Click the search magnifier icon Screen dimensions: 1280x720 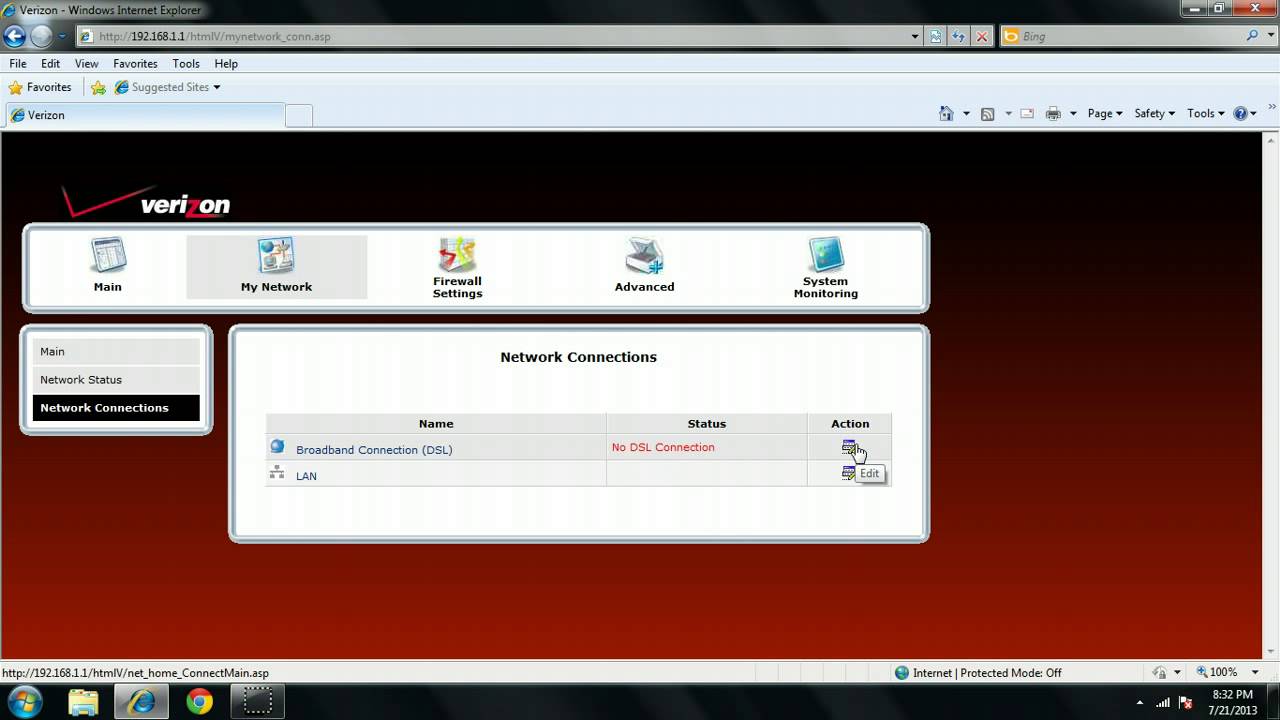pos(1253,36)
